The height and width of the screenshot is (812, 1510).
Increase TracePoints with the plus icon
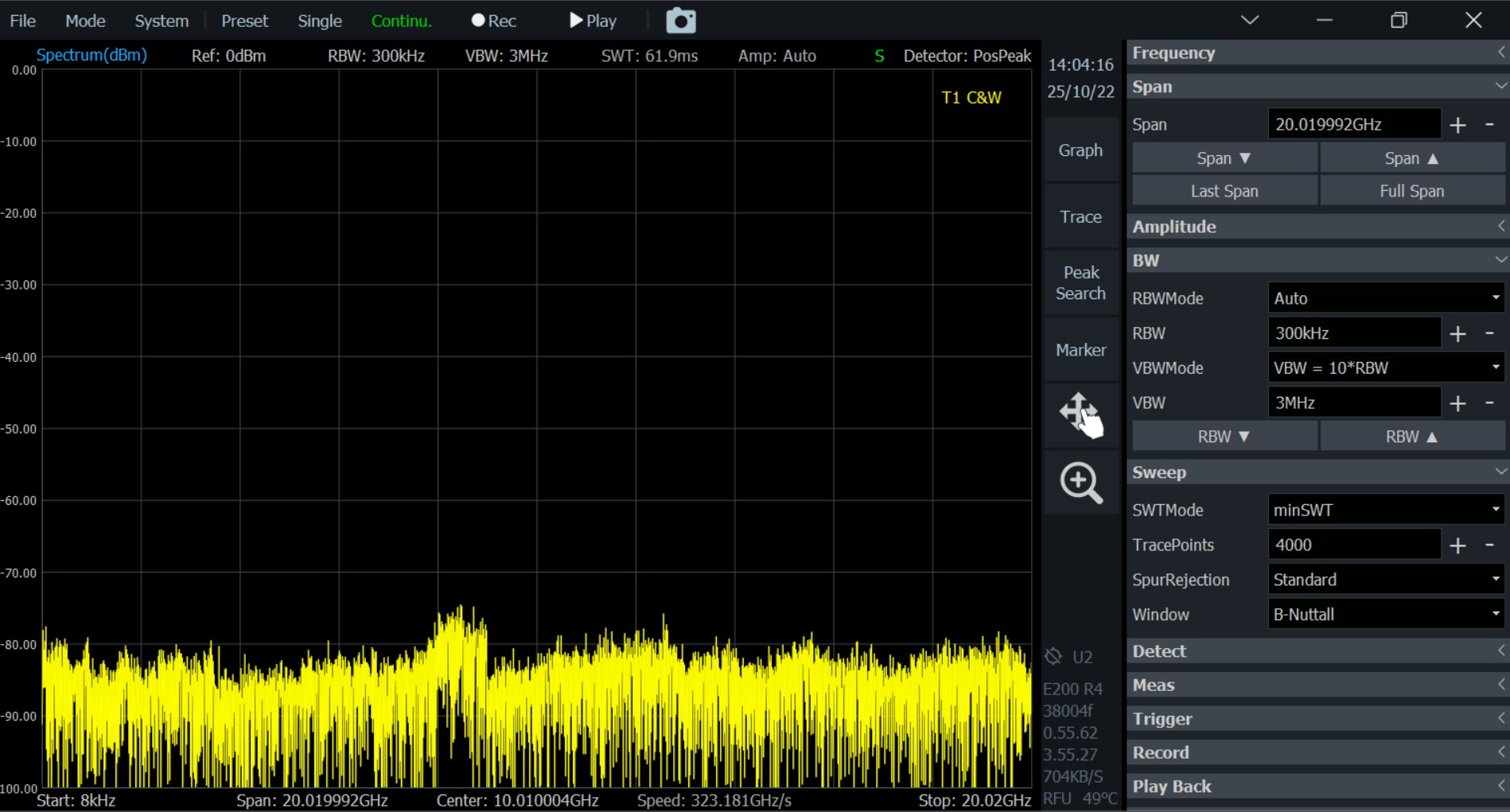pyautogui.click(x=1457, y=545)
